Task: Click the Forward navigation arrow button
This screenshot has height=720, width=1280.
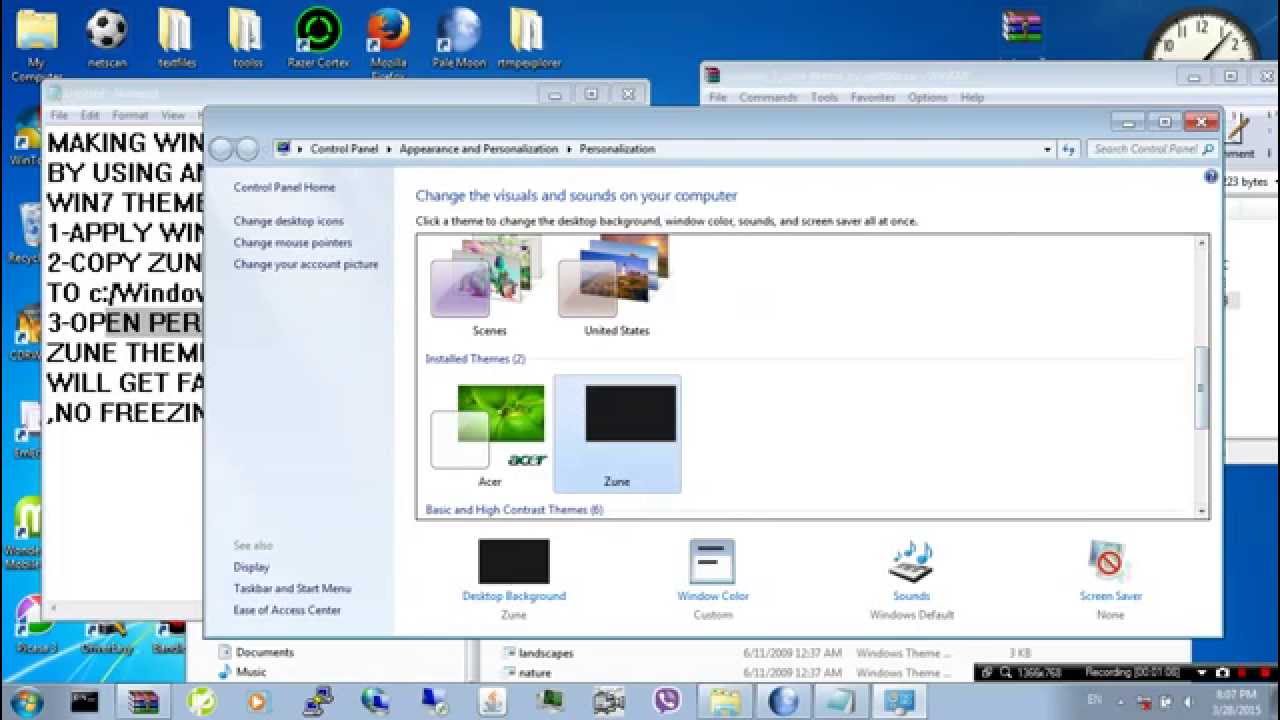Action: pos(247,149)
